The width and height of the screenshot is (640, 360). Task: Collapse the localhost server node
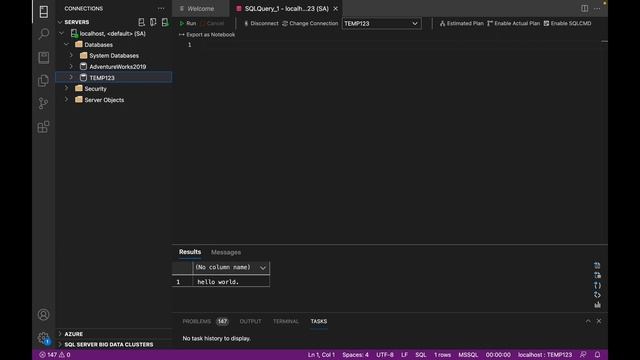tap(62, 33)
